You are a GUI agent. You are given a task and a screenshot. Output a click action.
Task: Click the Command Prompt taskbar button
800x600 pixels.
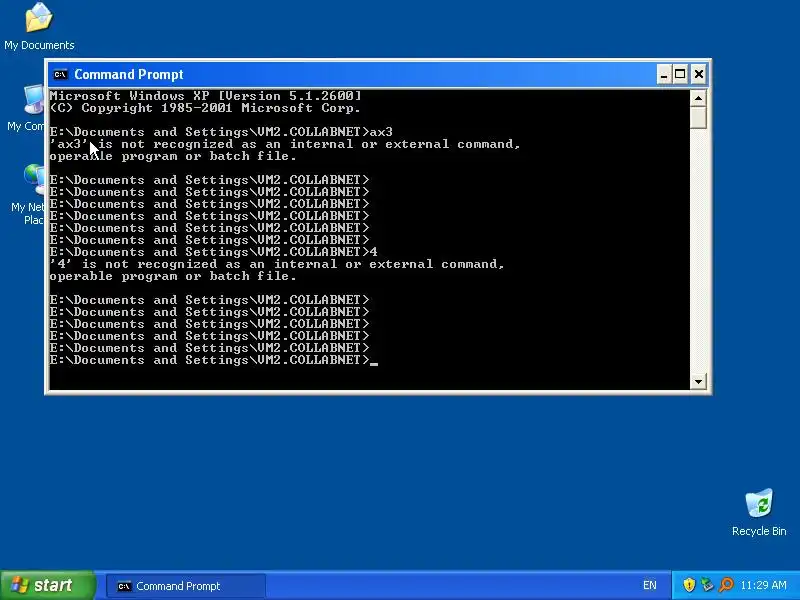(186, 586)
